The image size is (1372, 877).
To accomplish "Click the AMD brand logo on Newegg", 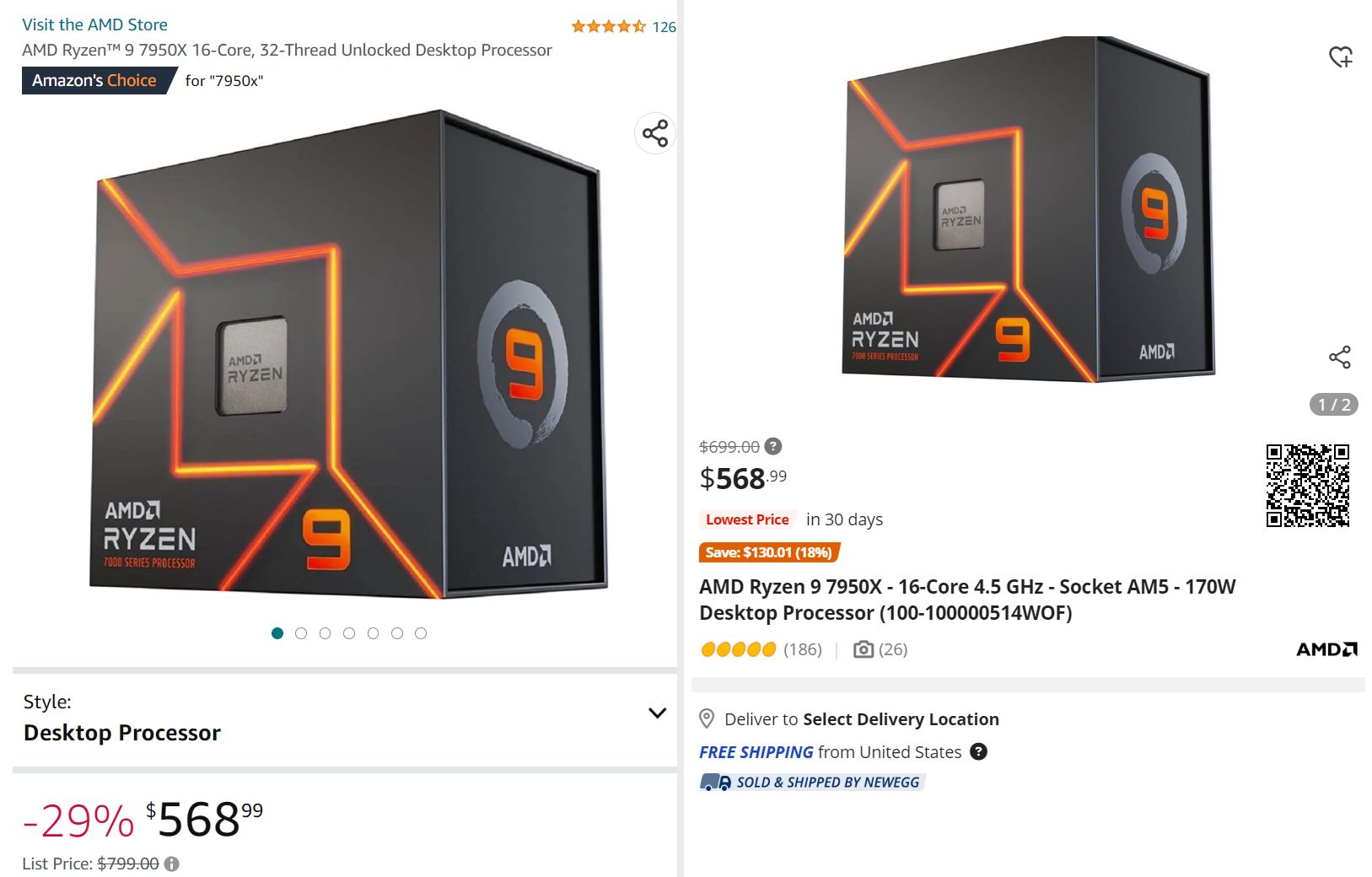I will (x=1326, y=649).
